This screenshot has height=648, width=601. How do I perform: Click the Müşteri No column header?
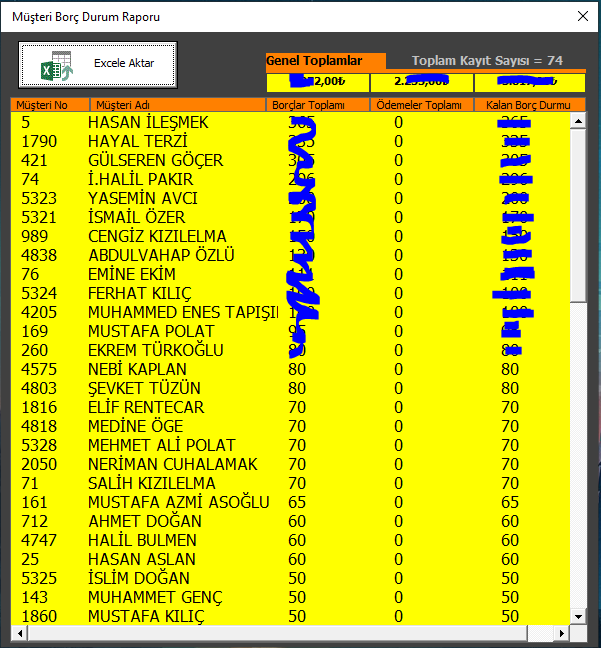(x=49, y=105)
